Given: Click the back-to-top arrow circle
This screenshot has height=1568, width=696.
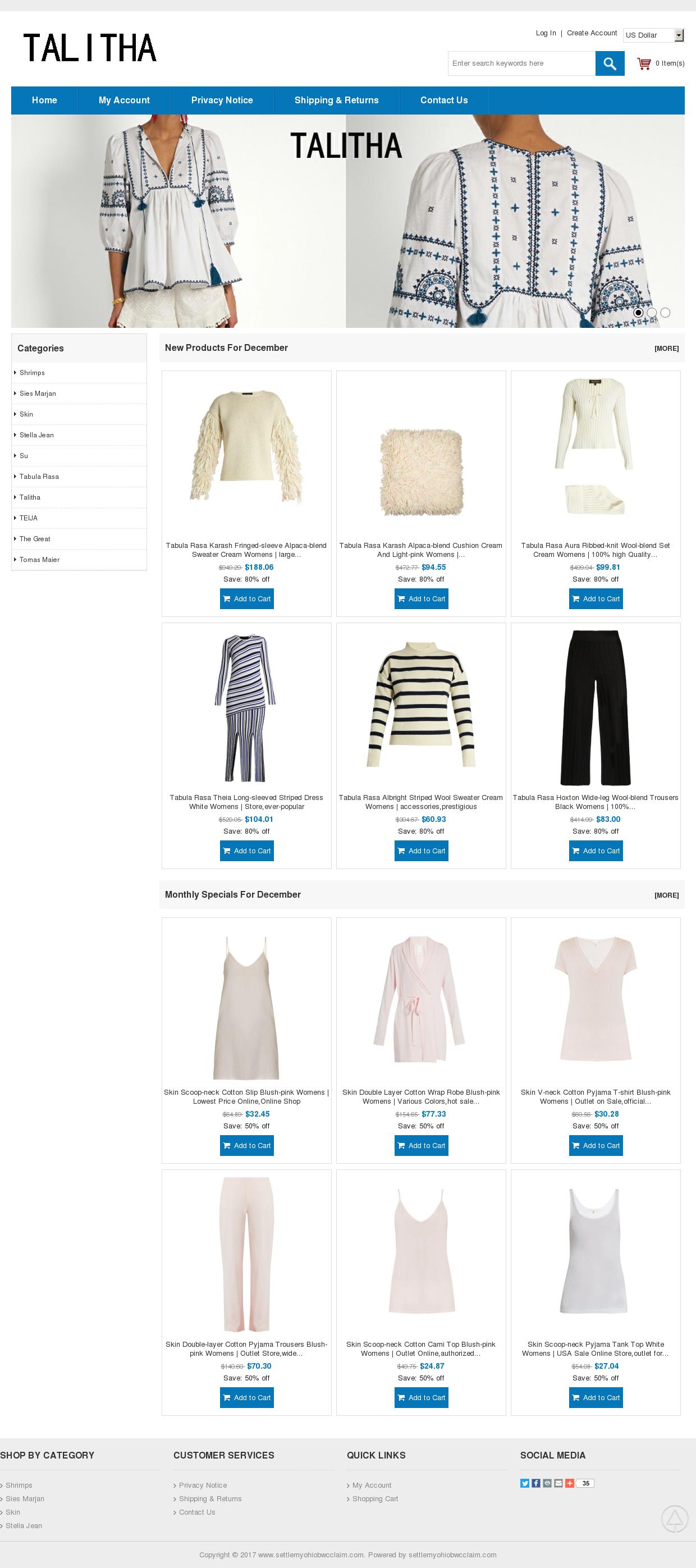Looking at the screenshot, I should pyautogui.click(x=674, y=1519).
